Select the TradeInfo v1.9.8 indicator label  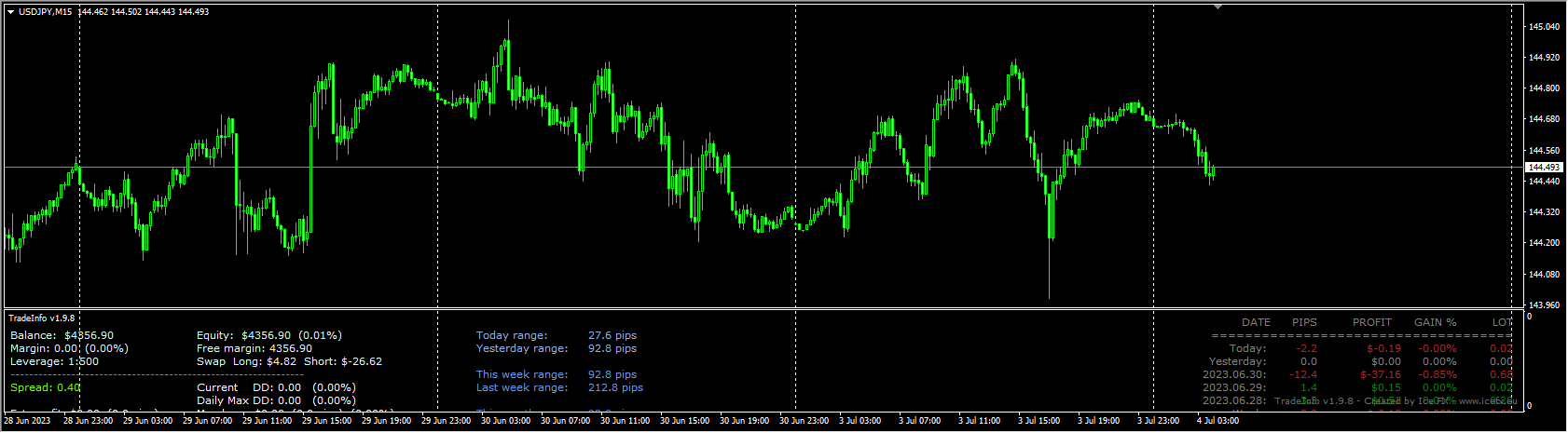(42, 318)
